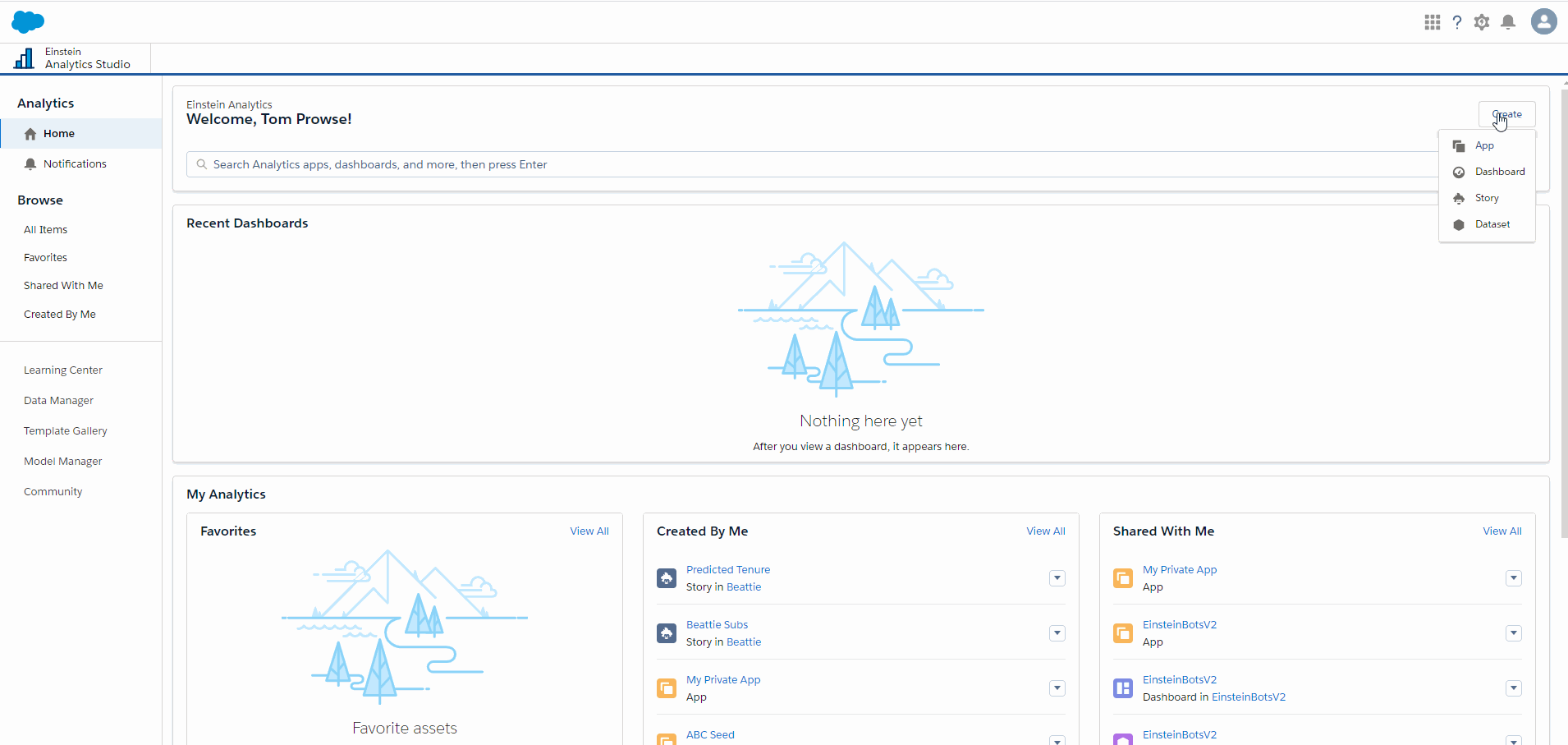Viewport: 1568px width, 745px height.
Task: Select the Analytics Studio tab
Action: coord(76,58)
